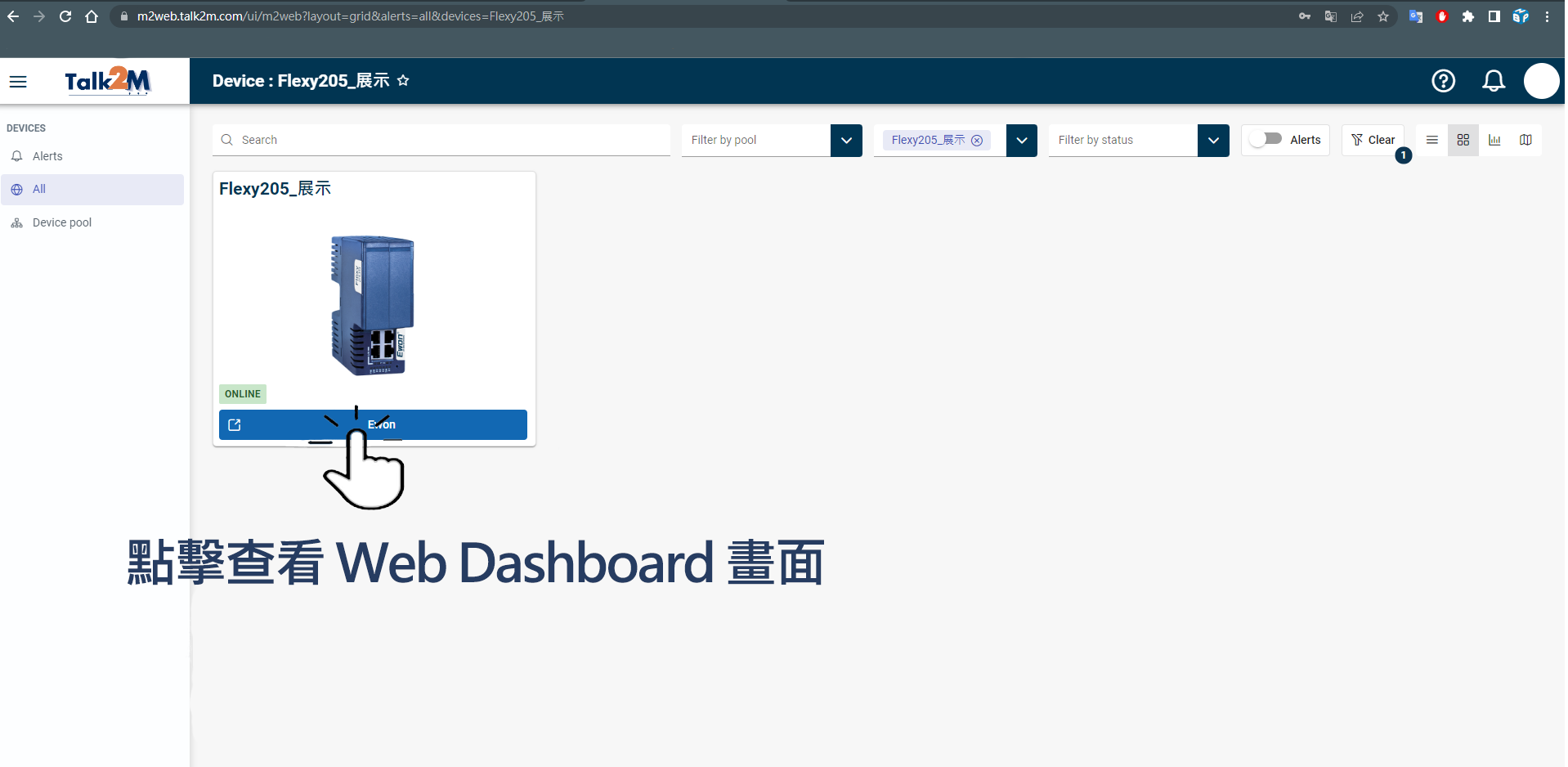The height and width of the screenshot is (767, 1568).
Task: Click the DEVICES sidebar heading
Action: 26,128
